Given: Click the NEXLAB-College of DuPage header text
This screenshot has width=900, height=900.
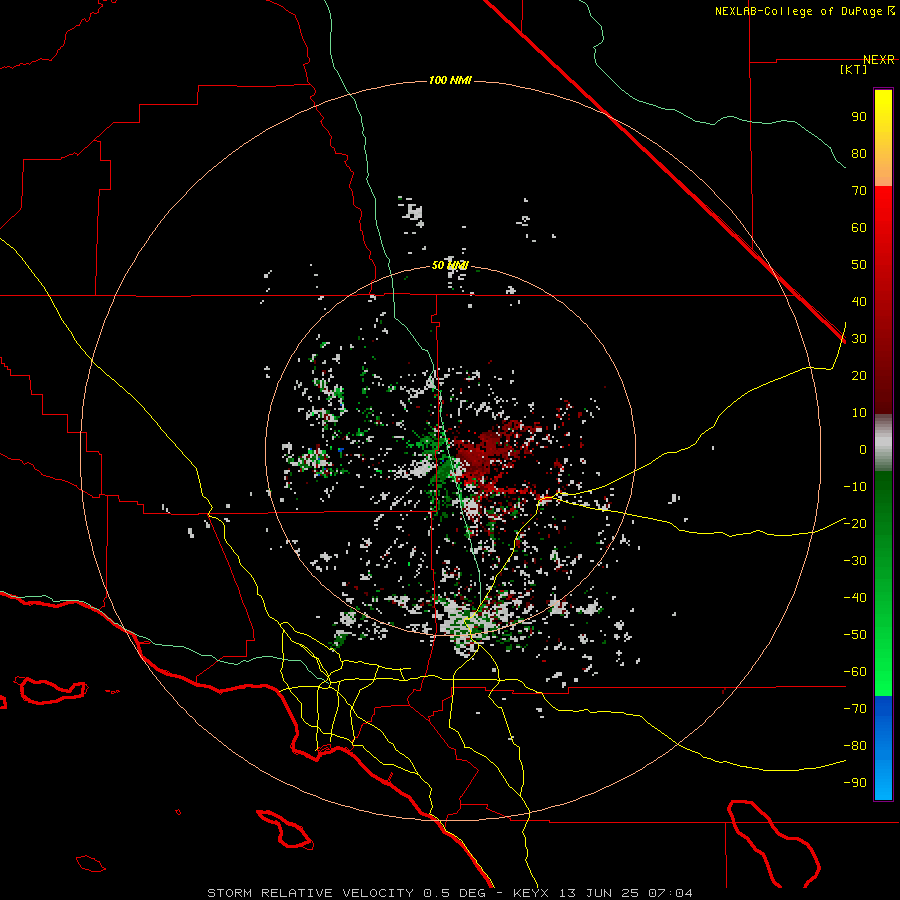Looking at the screenshot, I should coord(805,11).
